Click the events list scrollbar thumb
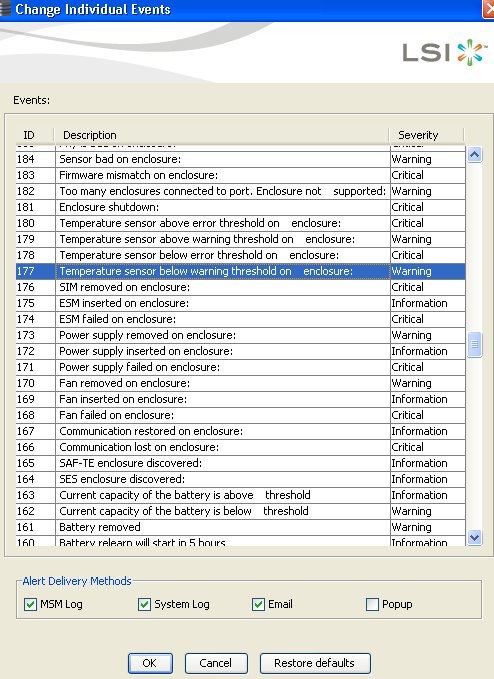 pos(475,345)
